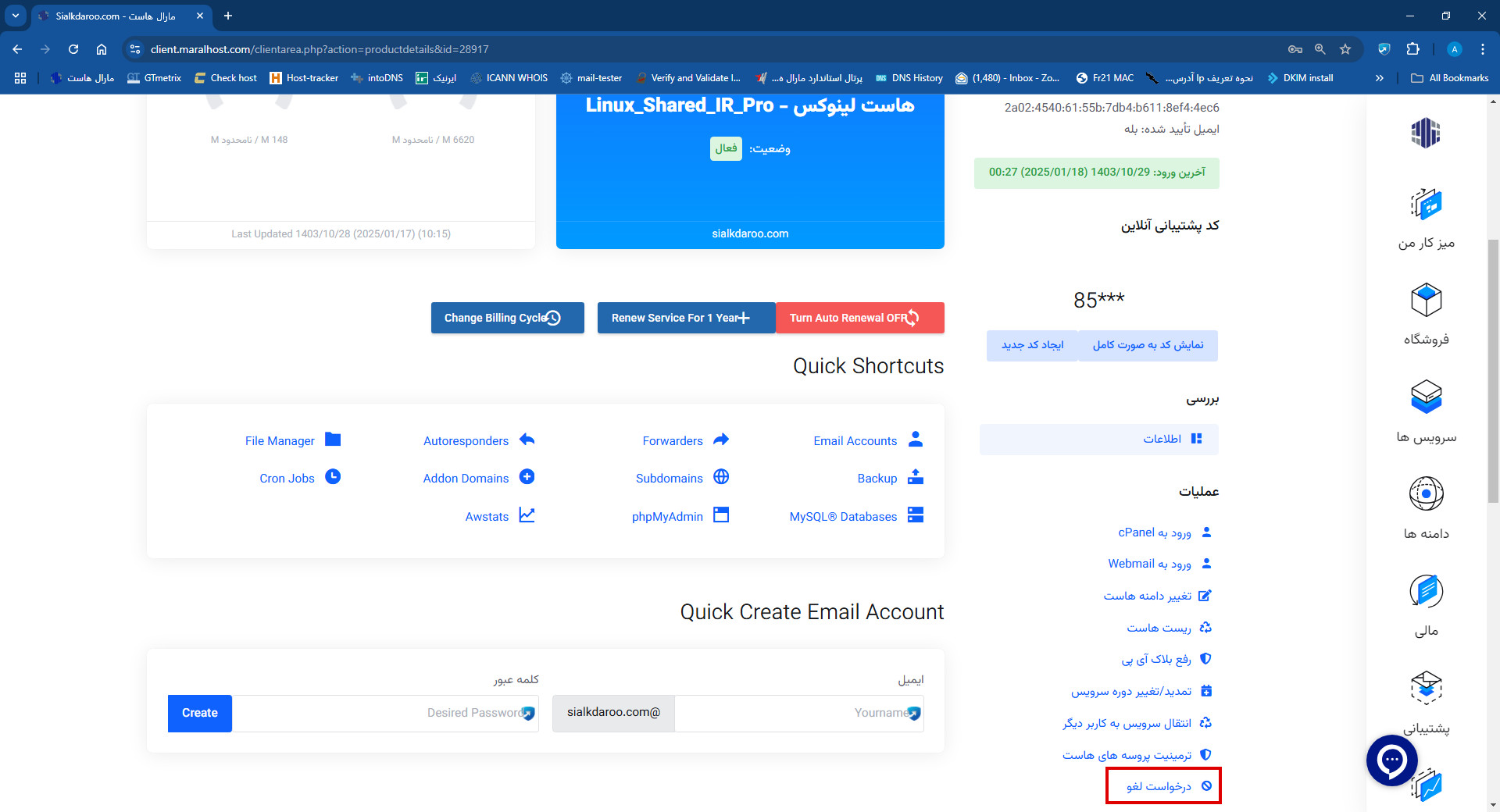Select the Information tab under Review
The height and width of the screenshot is (812, 1500).
coord(1098,439)
